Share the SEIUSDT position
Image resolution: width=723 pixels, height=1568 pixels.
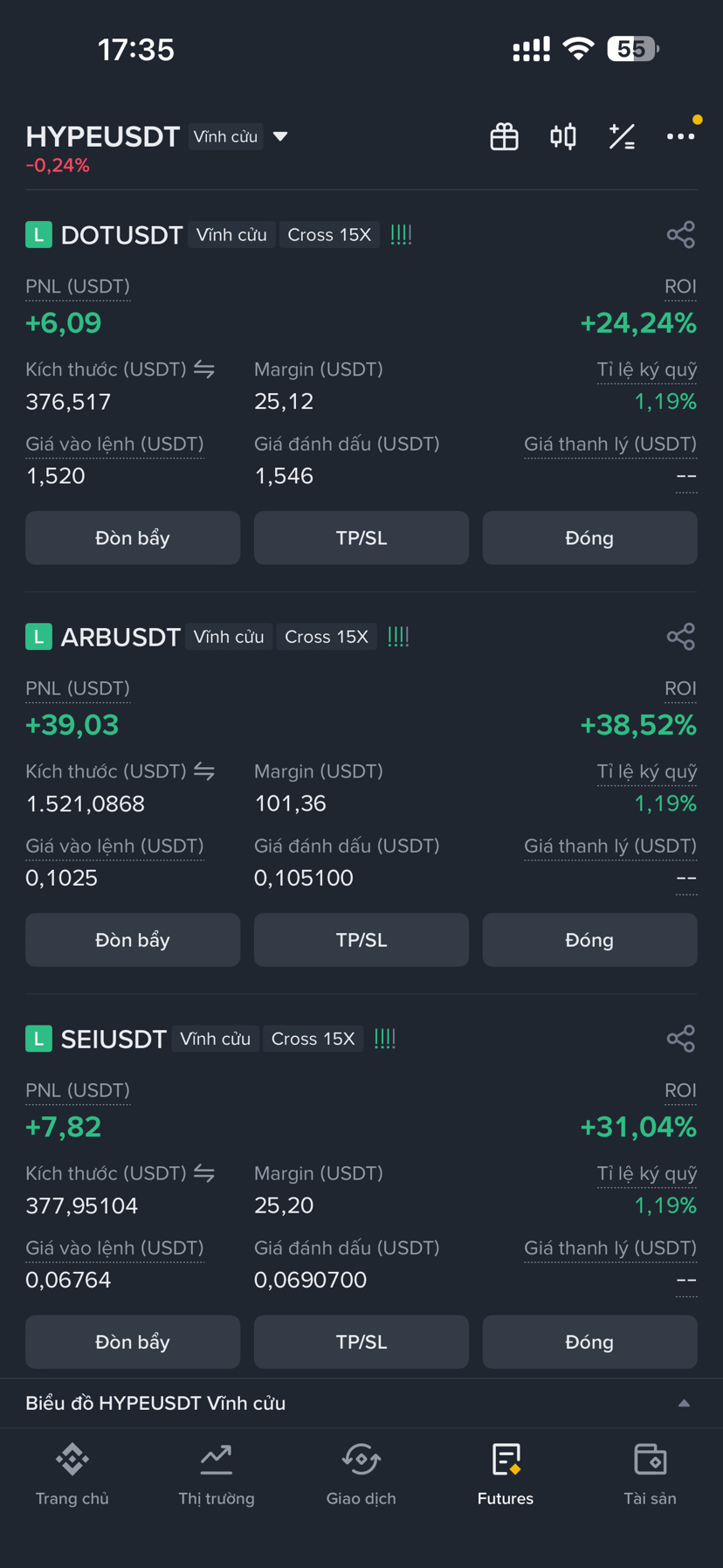(680, 1039)
